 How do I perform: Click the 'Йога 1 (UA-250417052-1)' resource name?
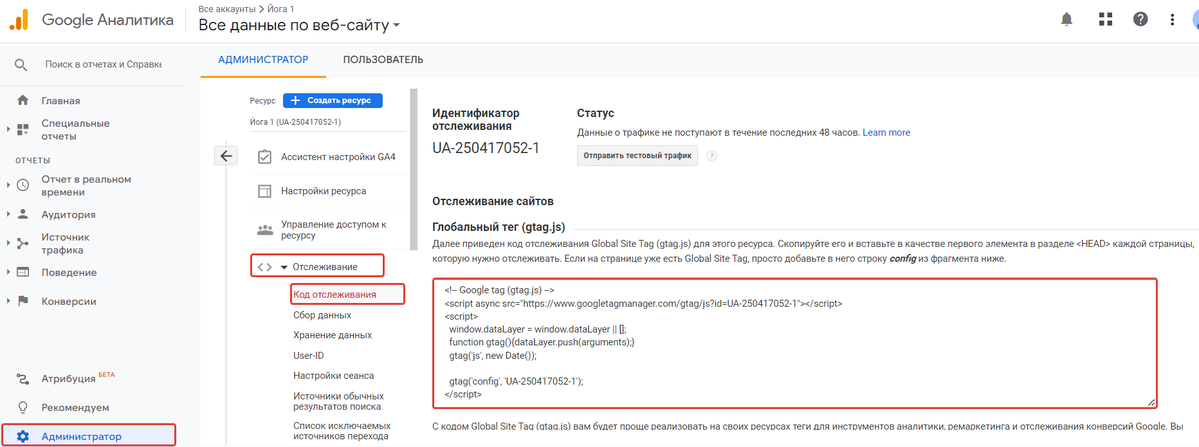coord(295,122)
